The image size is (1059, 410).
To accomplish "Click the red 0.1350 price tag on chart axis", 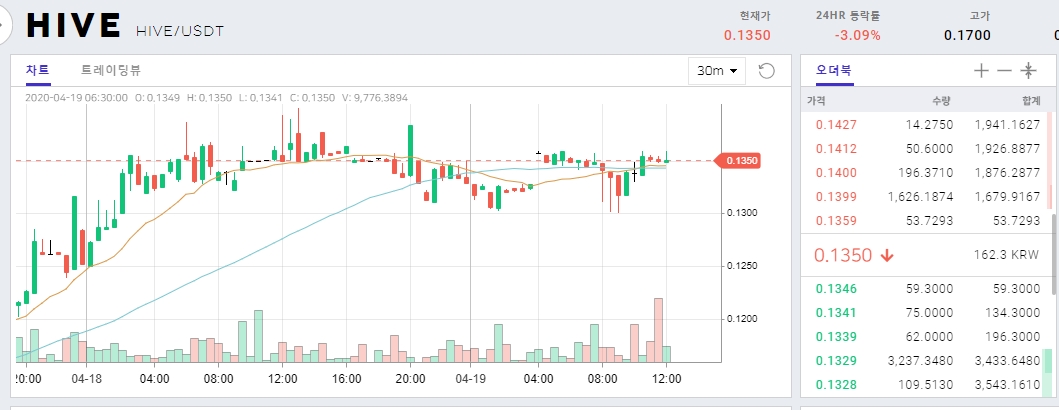I will 741,160.
